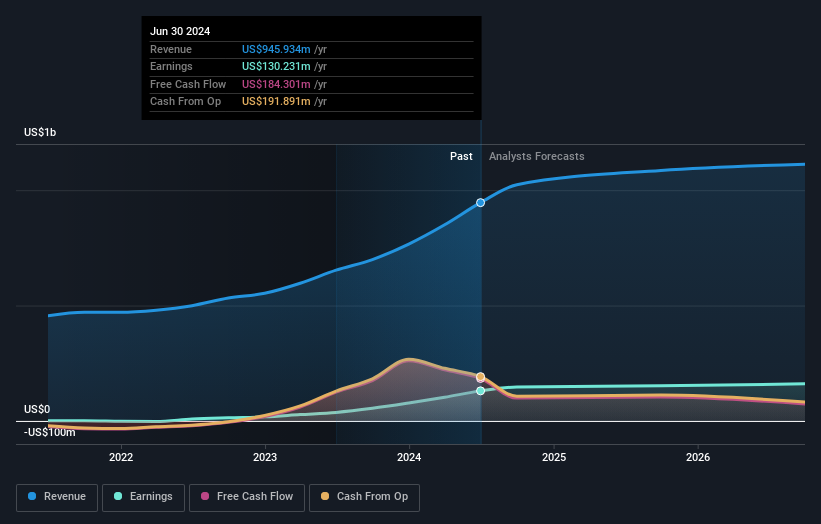This screenshot has height=524, width=821.
Task: Toggle the Revenue legend button
Action: [57, 497]
